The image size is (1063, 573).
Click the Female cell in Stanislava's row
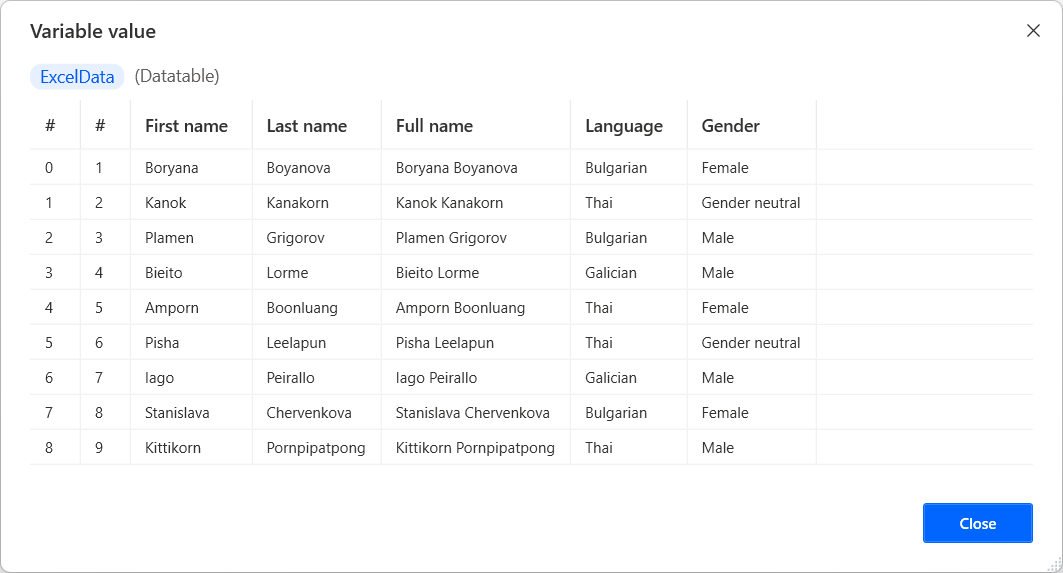pyautogui.click(x=725, y=413)
